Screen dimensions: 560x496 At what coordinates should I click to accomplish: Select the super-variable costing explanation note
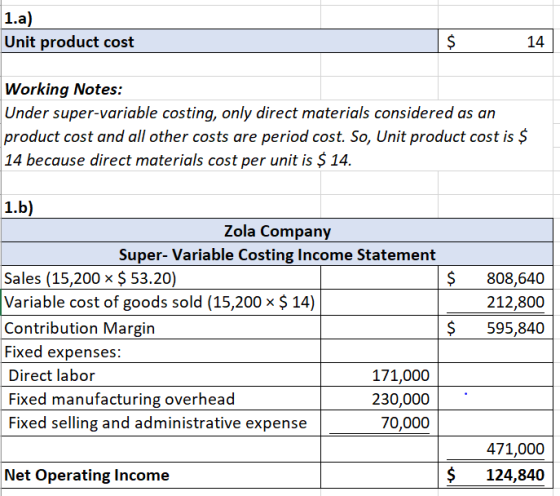pos(277,136)
